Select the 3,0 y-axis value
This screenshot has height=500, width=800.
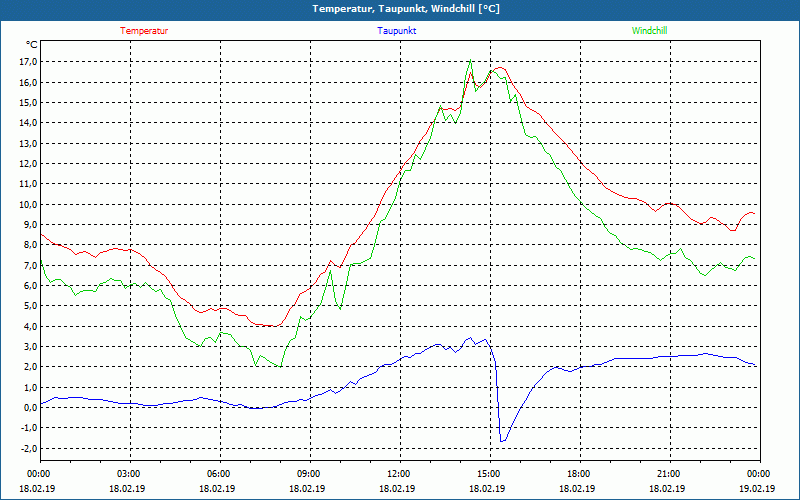tap(30, 346)
